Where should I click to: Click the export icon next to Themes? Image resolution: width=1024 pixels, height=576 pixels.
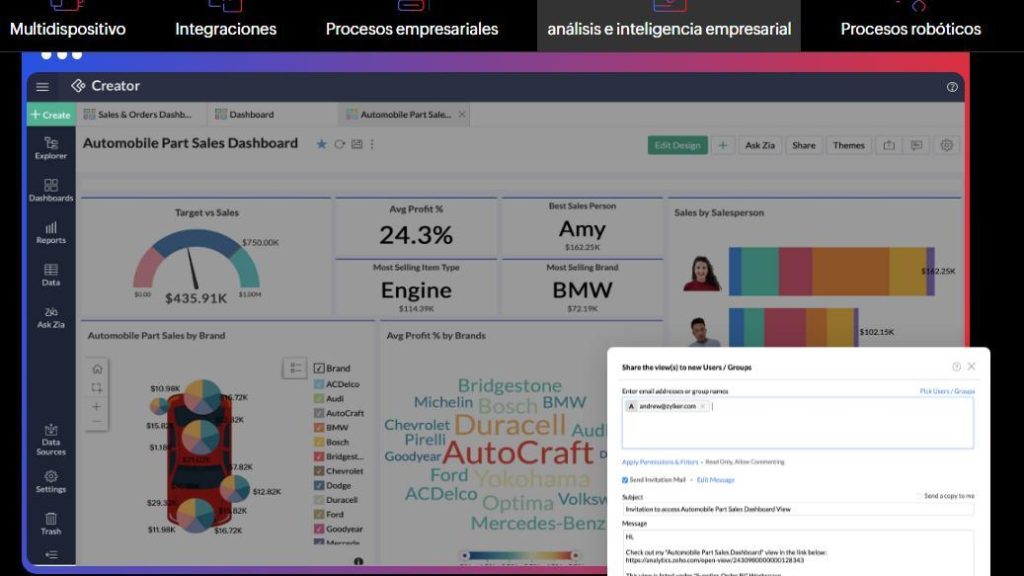pos(889,145)
